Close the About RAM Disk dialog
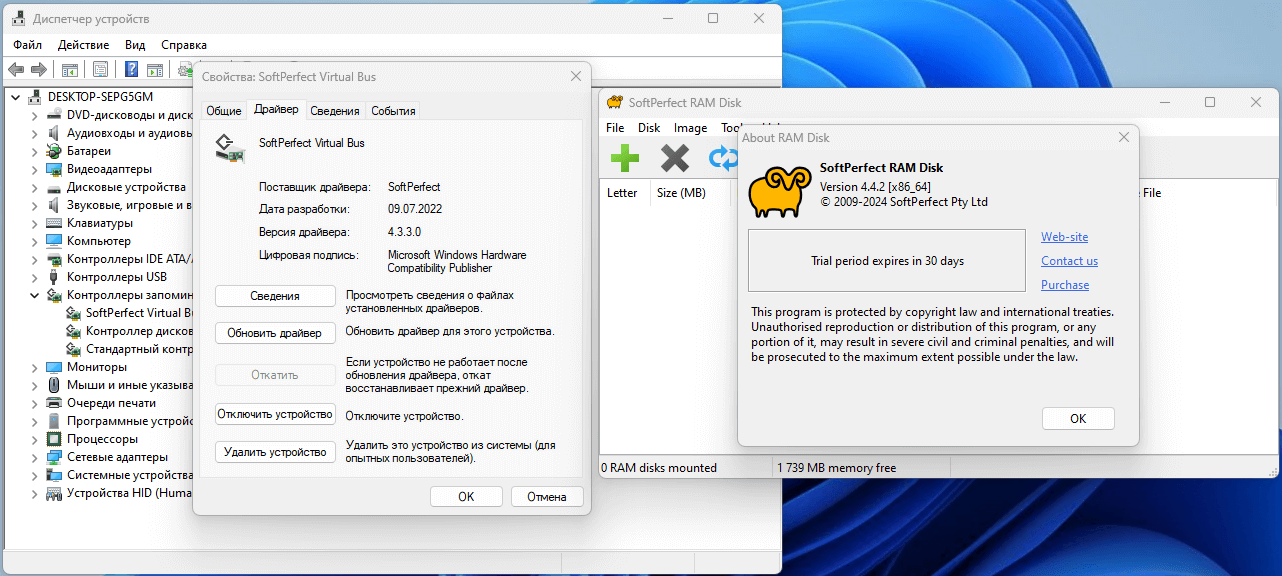 pyautogui.click(x=1124, y=138)
